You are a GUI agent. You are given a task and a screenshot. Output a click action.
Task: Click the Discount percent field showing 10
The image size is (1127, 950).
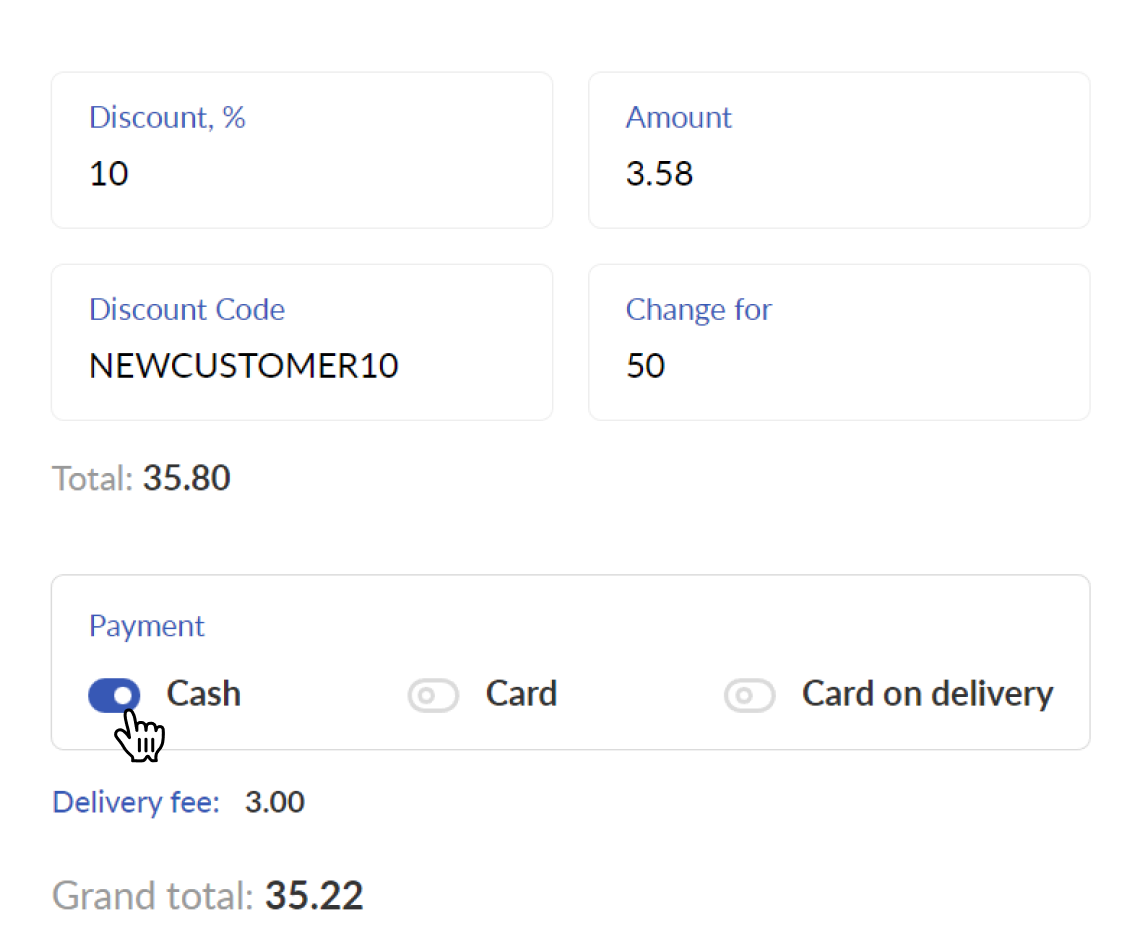coord(302,150)
